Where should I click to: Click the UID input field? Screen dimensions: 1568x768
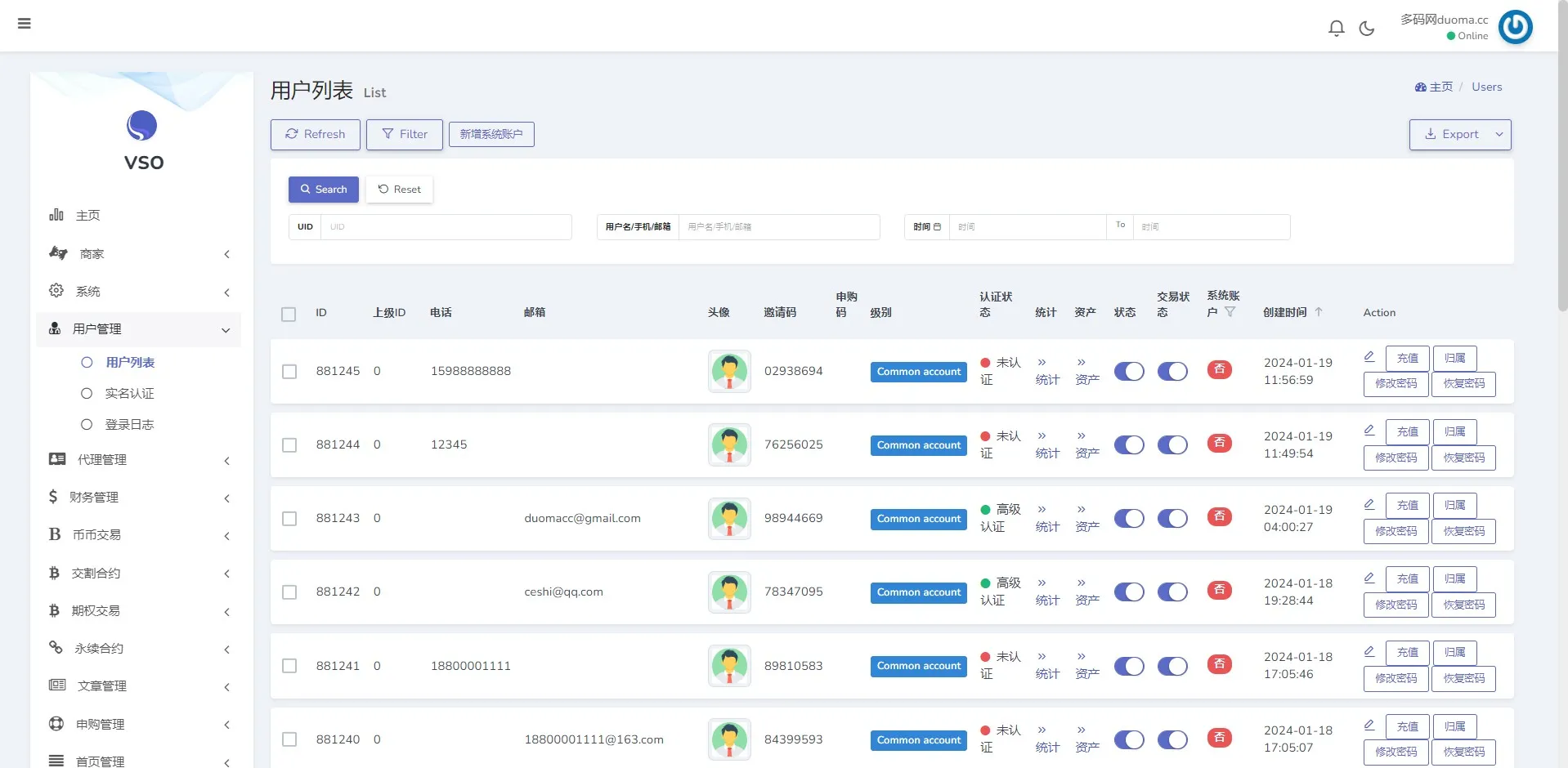click(x=446, y=227)
